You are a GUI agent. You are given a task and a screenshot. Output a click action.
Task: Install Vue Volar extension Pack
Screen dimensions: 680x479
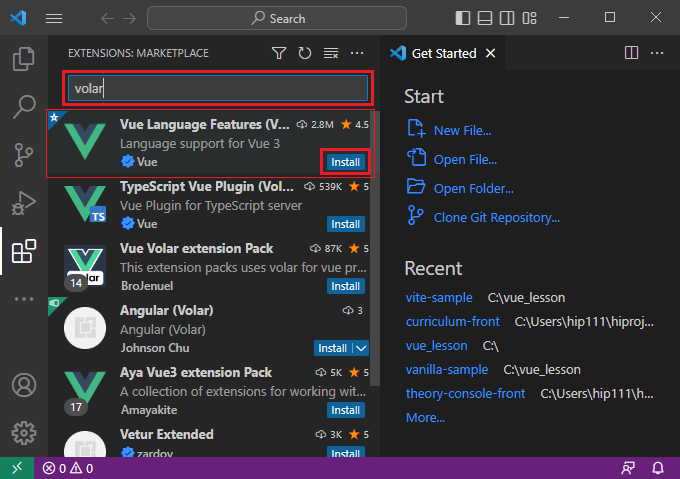point(345,286)
